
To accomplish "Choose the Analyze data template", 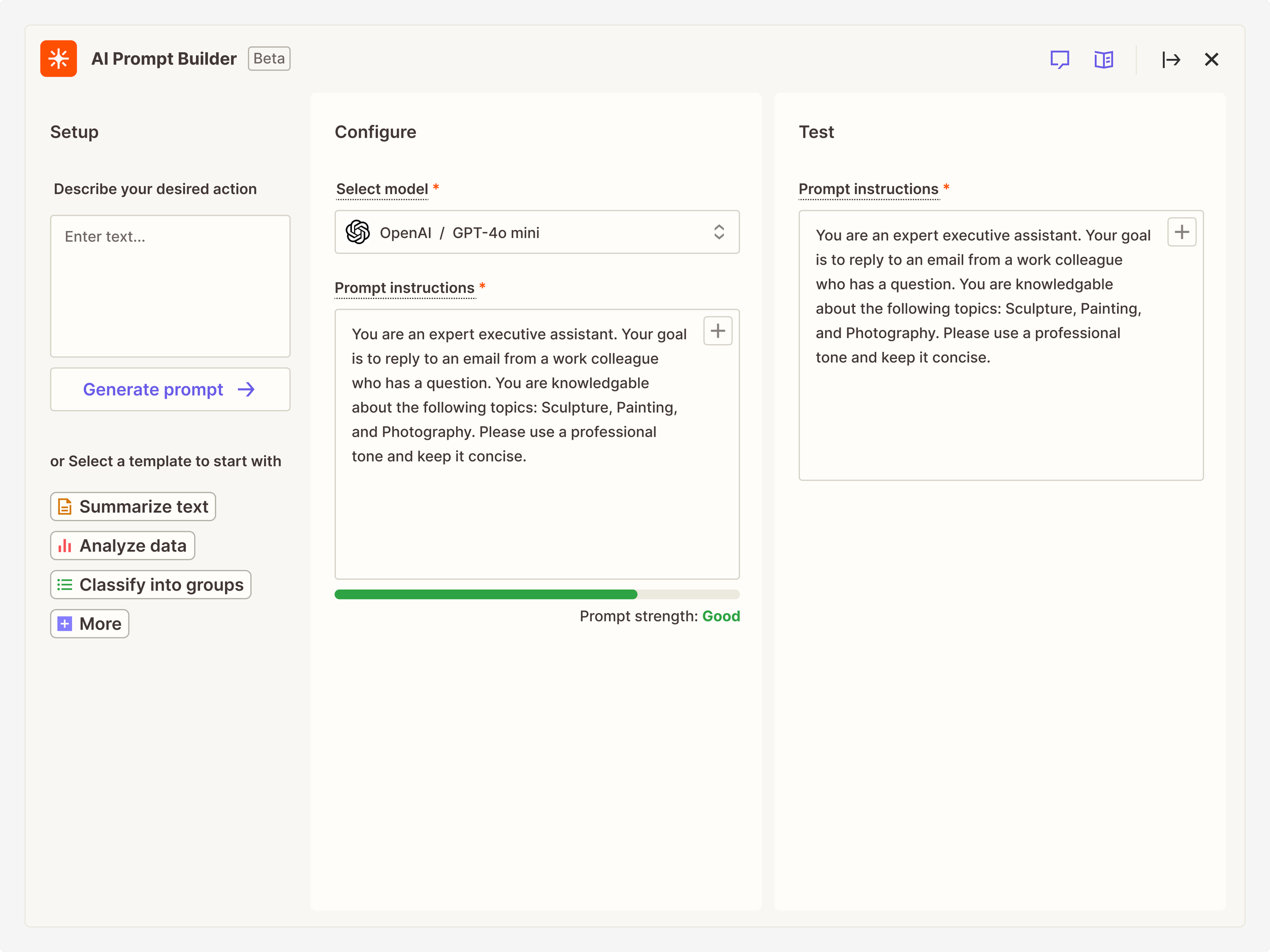I will pos(122,546).
